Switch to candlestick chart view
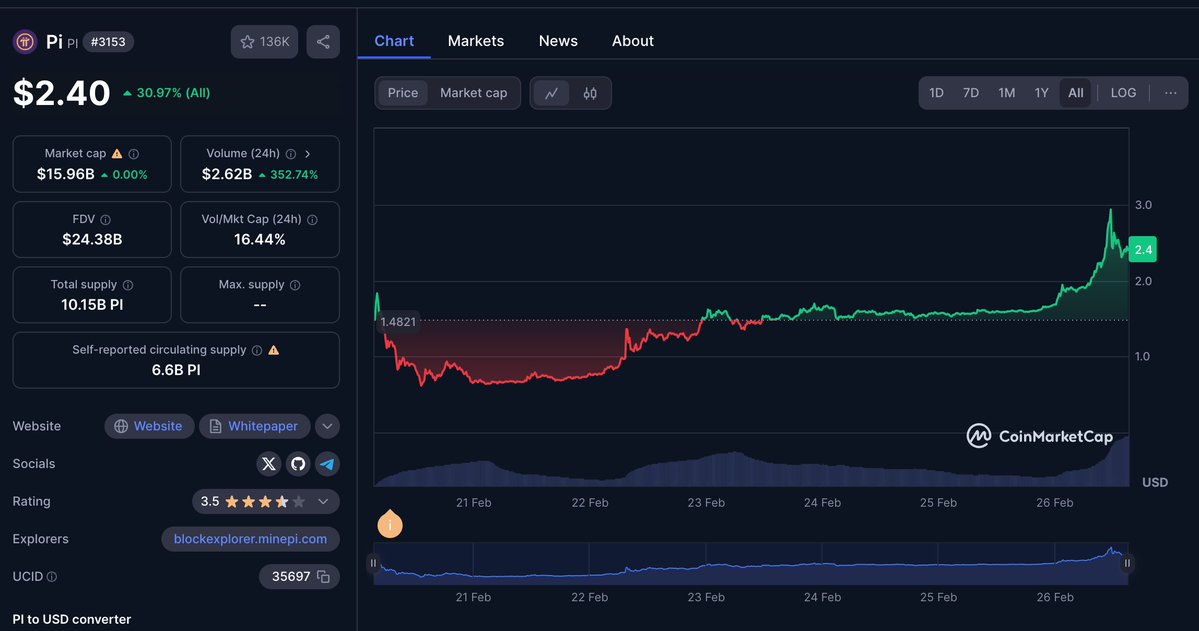The height and width of the screenshot is (631, 1199). [x=590, y=93]
